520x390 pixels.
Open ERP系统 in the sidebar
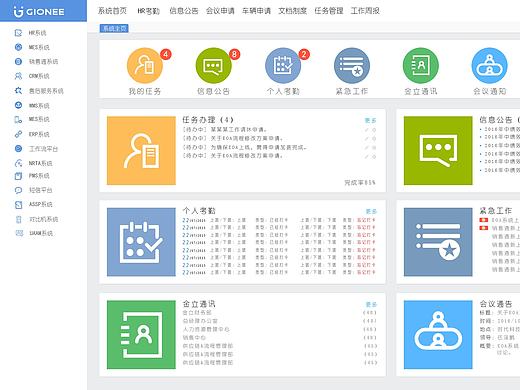click(x=39, y=134)
